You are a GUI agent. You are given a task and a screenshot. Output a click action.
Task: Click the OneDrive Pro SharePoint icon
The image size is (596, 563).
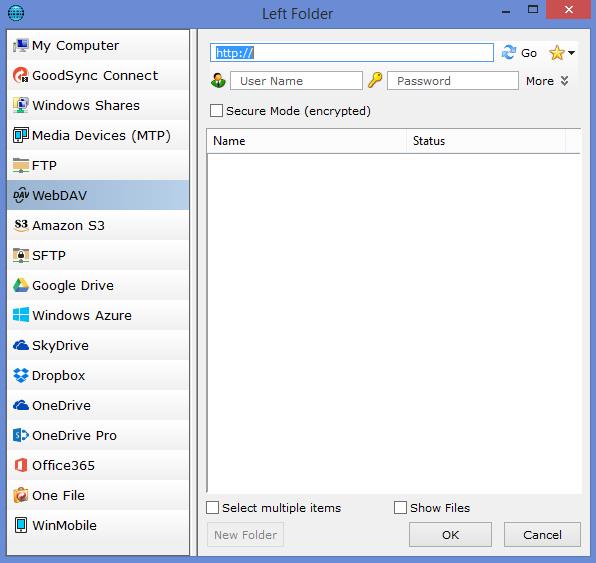[21, 435]
